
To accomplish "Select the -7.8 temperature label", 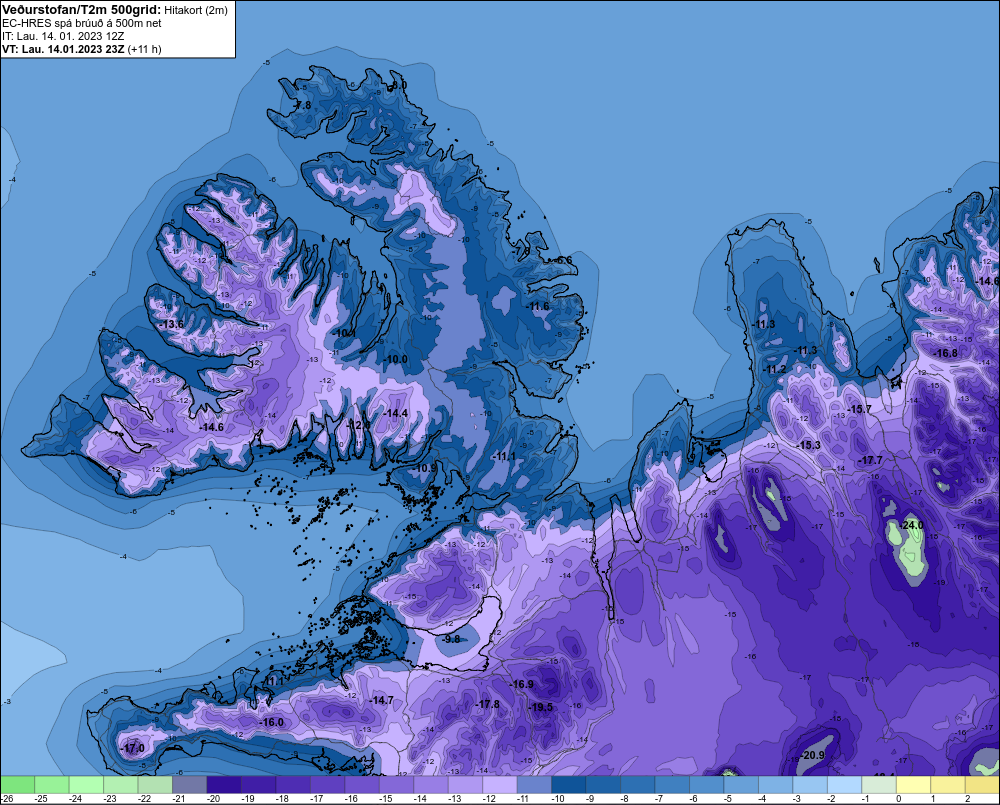I will click(301, 105).
